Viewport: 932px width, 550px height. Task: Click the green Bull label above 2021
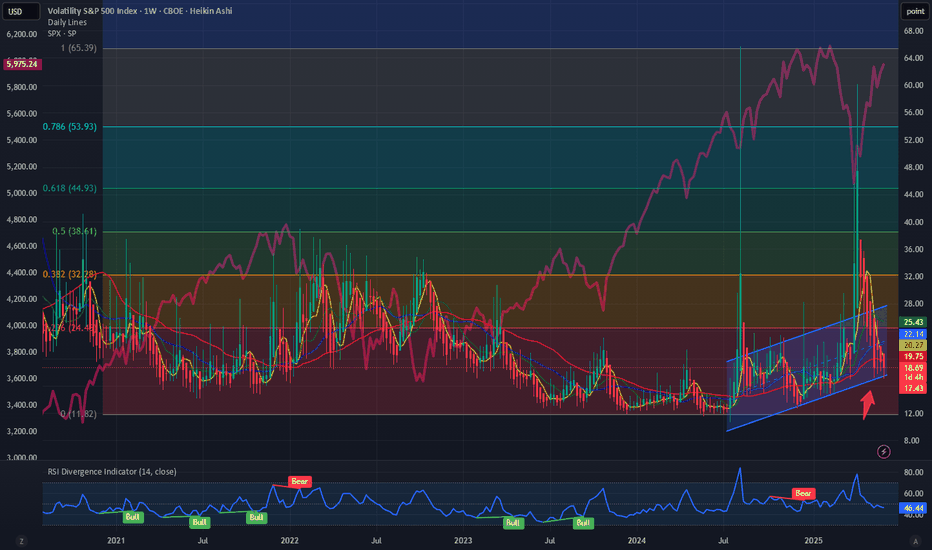pyautogui.click(x=132, y=517)
